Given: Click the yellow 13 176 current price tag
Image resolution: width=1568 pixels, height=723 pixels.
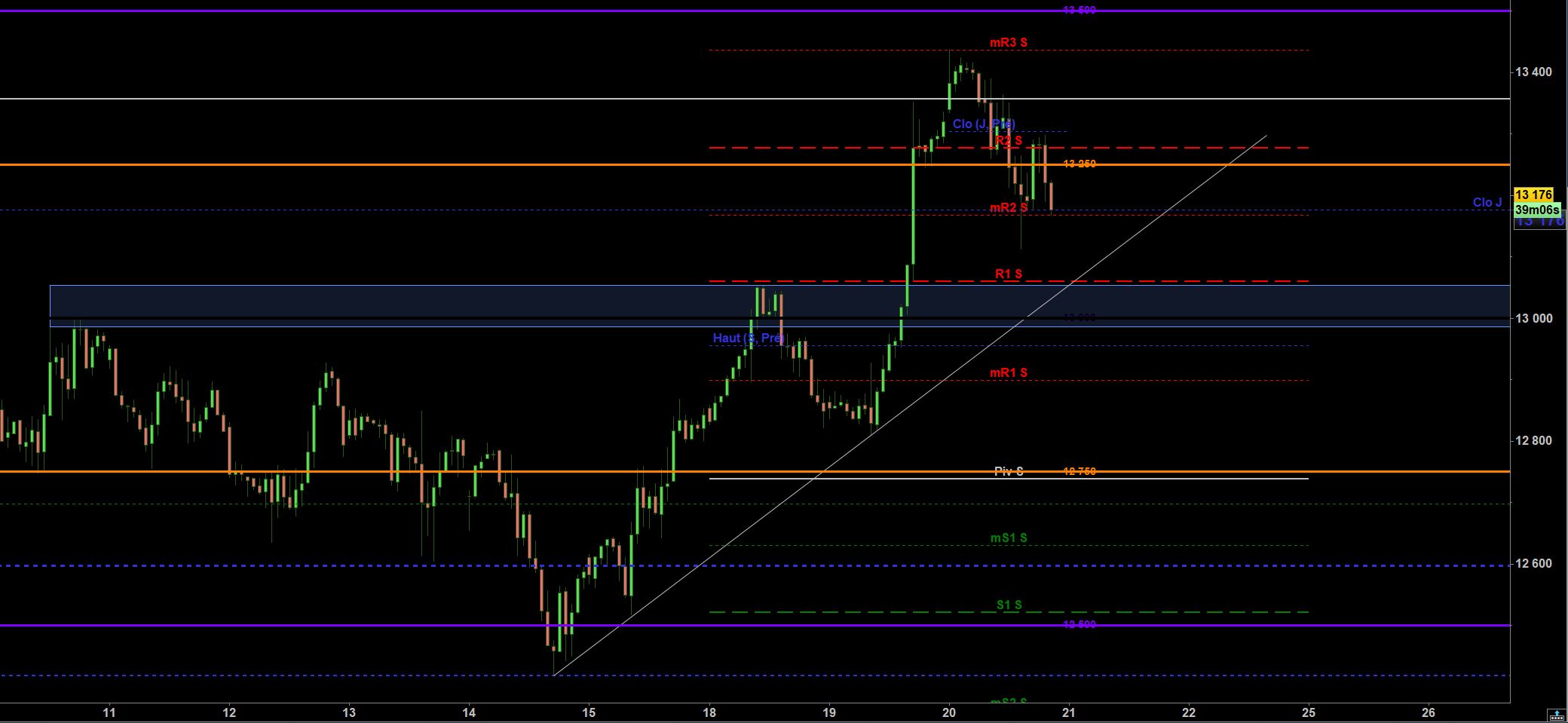Looking at the screenshot, I should [x=1533, y=195].
